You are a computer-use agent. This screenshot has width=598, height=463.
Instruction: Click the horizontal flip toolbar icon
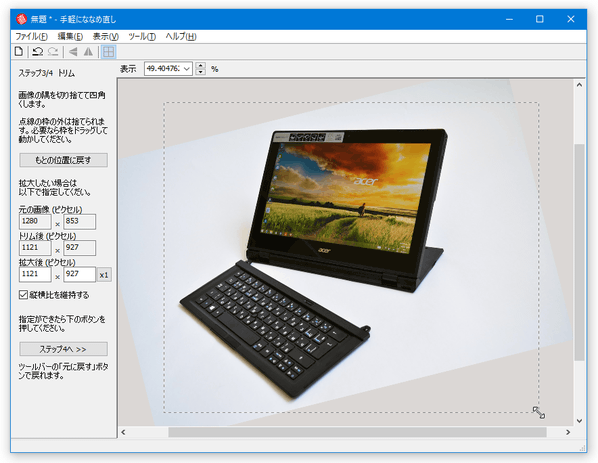coord(73,51)
